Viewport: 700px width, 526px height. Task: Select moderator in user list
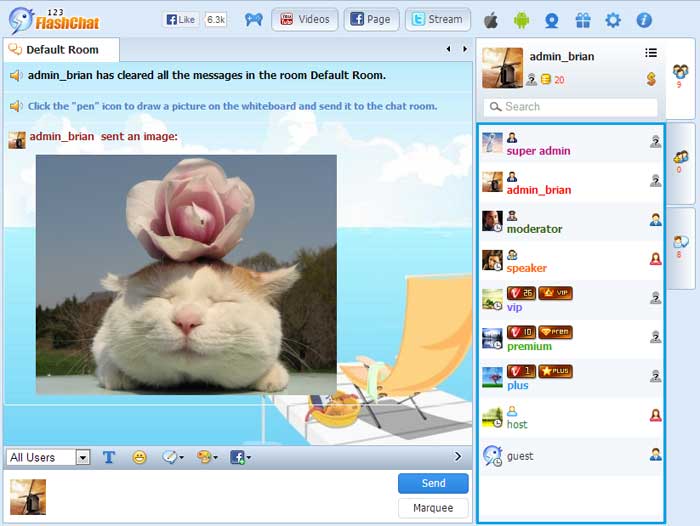pos(571,222)
